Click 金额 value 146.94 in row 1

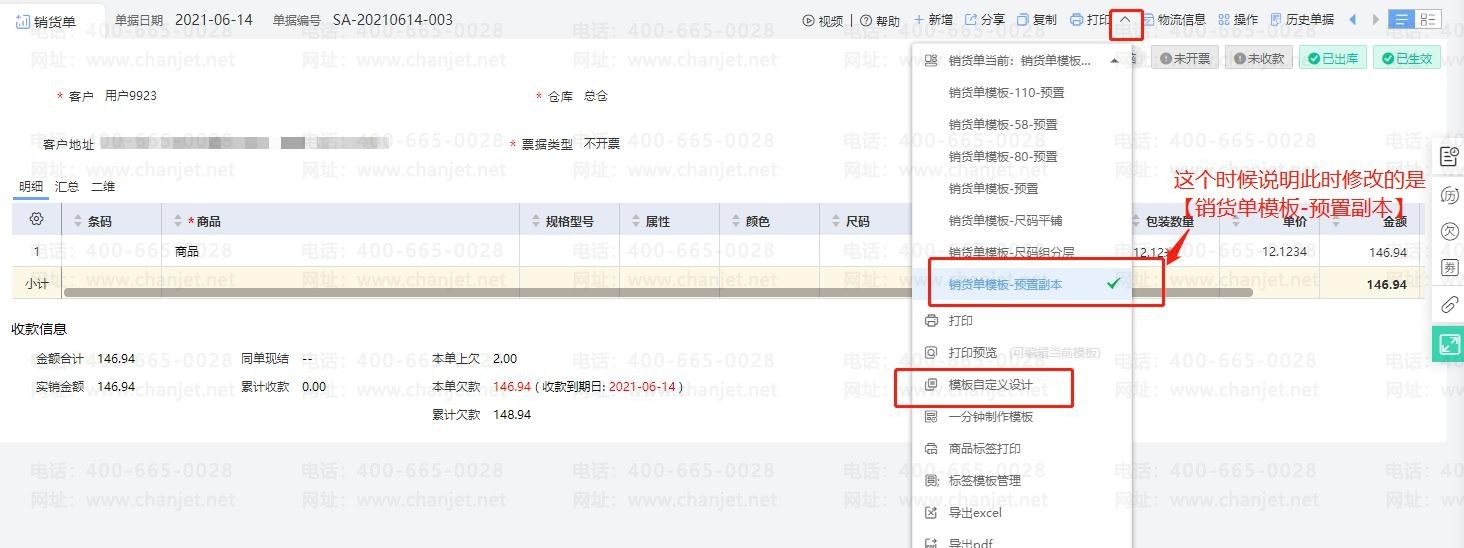pos(1386,252)
